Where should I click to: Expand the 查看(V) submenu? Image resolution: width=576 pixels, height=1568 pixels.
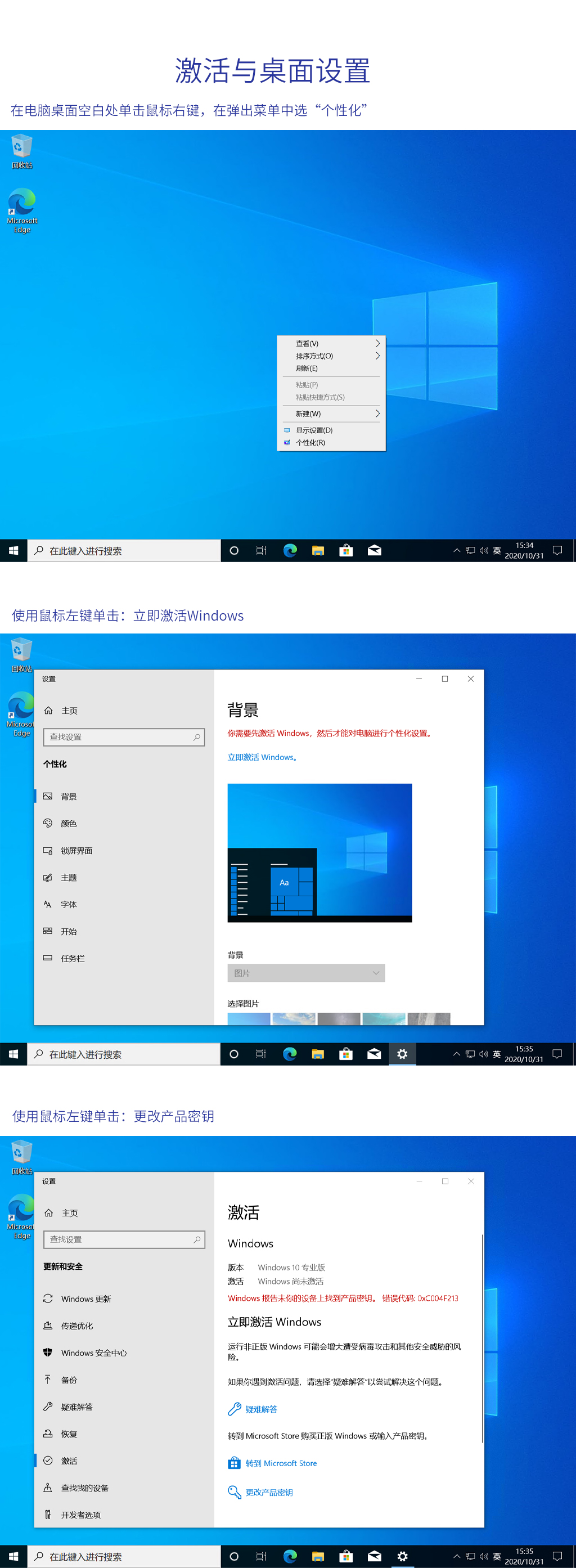[331, 343]
